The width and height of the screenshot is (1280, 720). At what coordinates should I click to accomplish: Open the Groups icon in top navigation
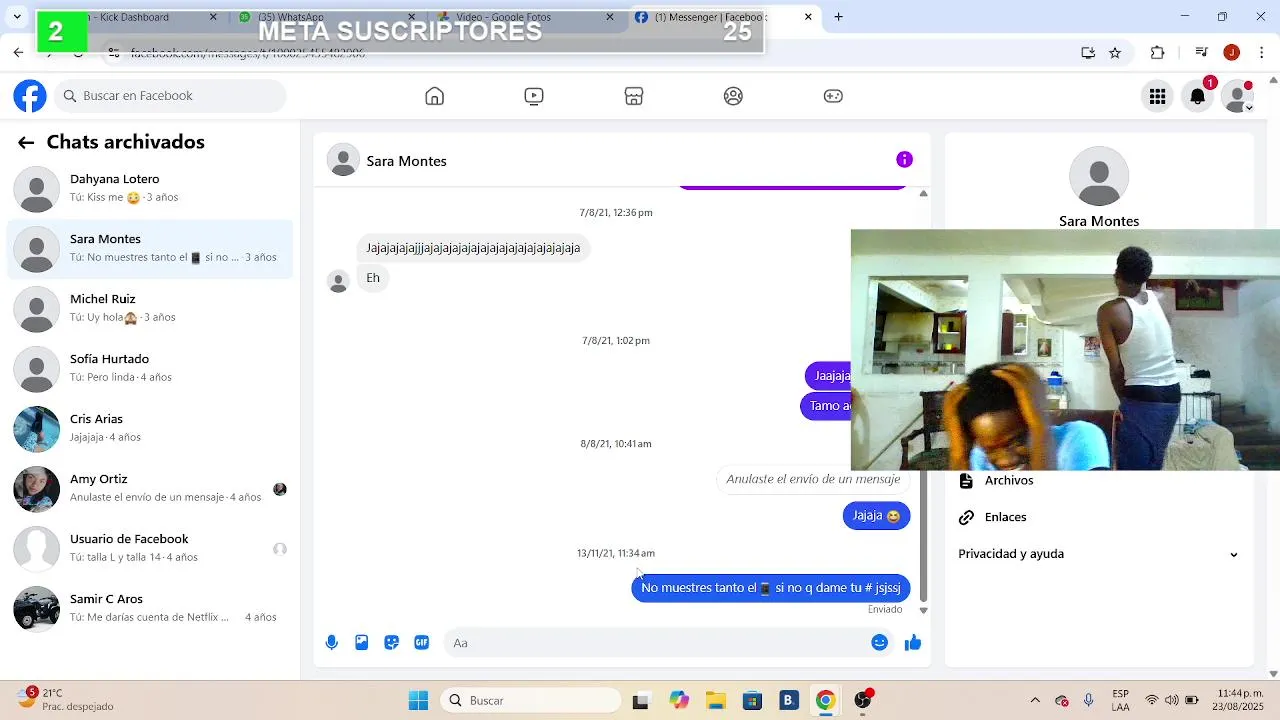pyautogui.click(x=733, y=96)
